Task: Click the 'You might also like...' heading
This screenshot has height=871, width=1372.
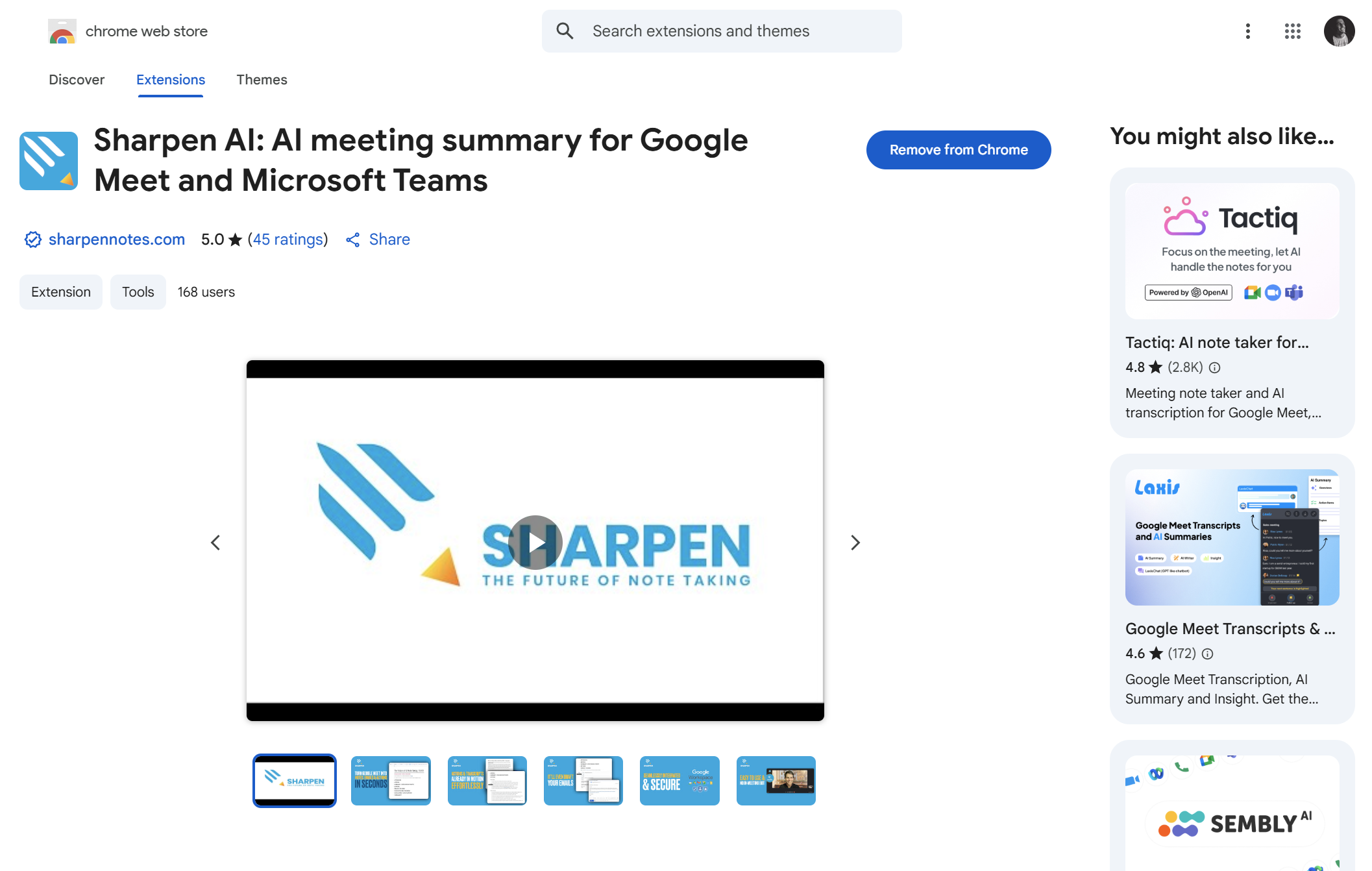Action: [1222, 136]
